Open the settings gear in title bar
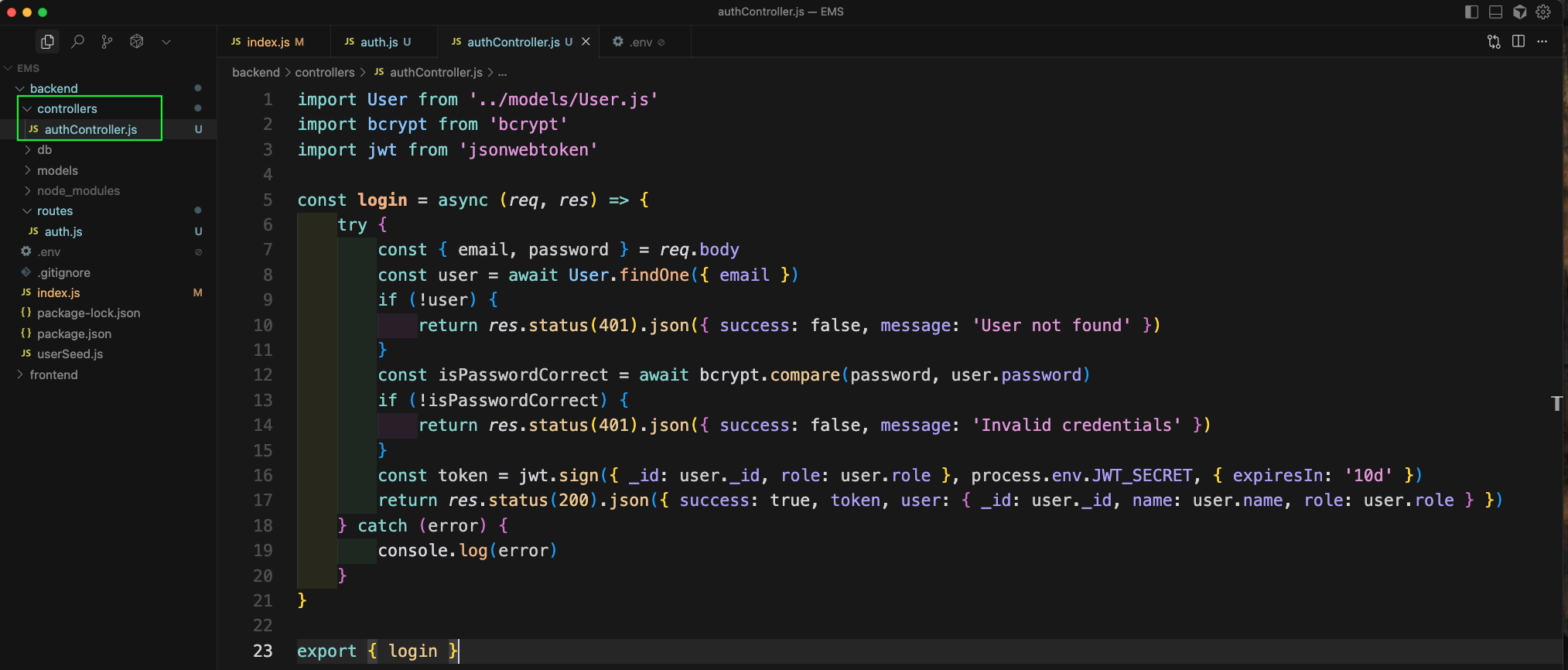1568x670 pixels. (1543, 12)
